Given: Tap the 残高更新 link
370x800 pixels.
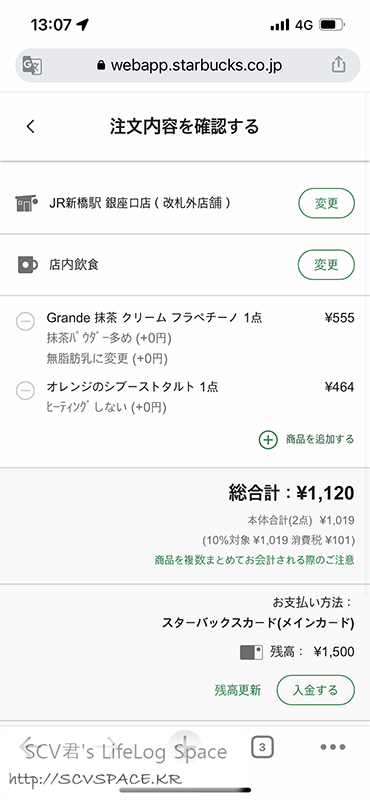Looking at the screenshot, I should point(238,690).
